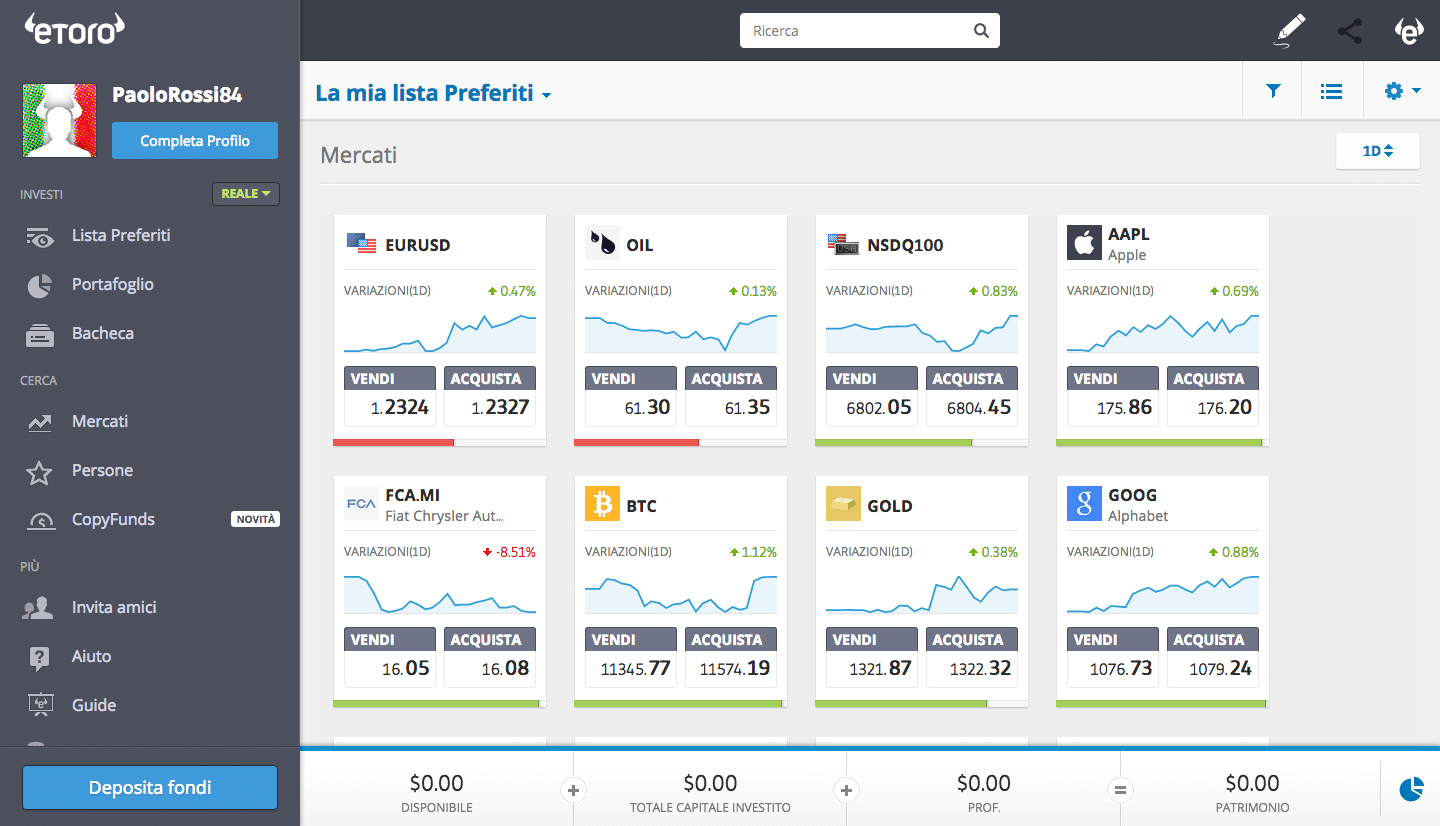Click ACQUISTA on NSDQ100 card
This screenshot has width=1440, height=826.
(972, 396)
